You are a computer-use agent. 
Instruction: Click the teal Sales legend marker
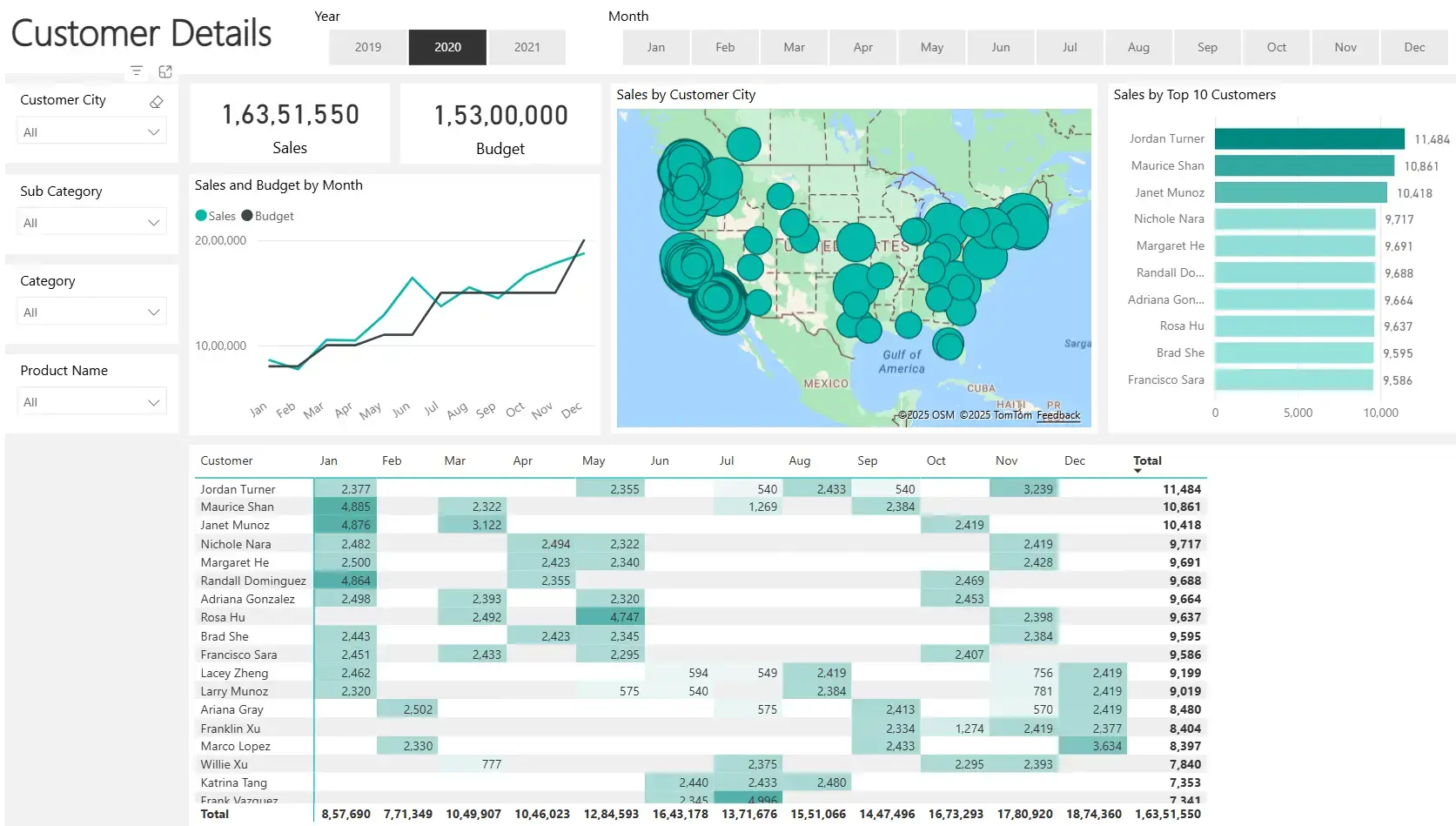click(x=202, y=215)
